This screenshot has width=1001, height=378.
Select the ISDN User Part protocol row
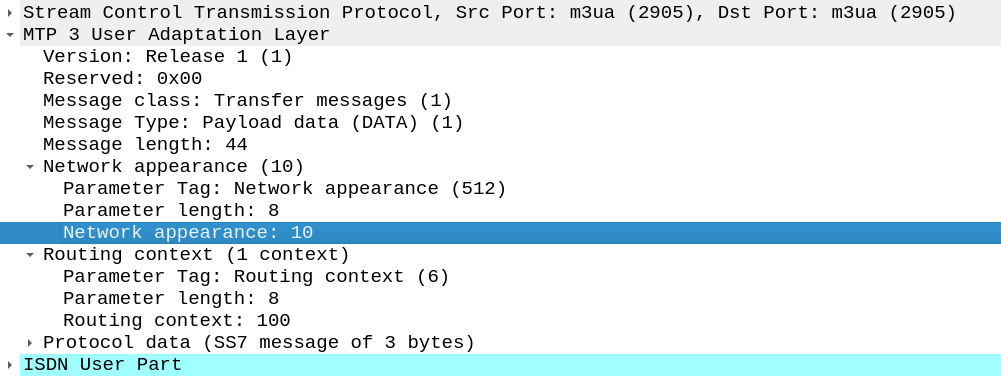click(510, 365)
